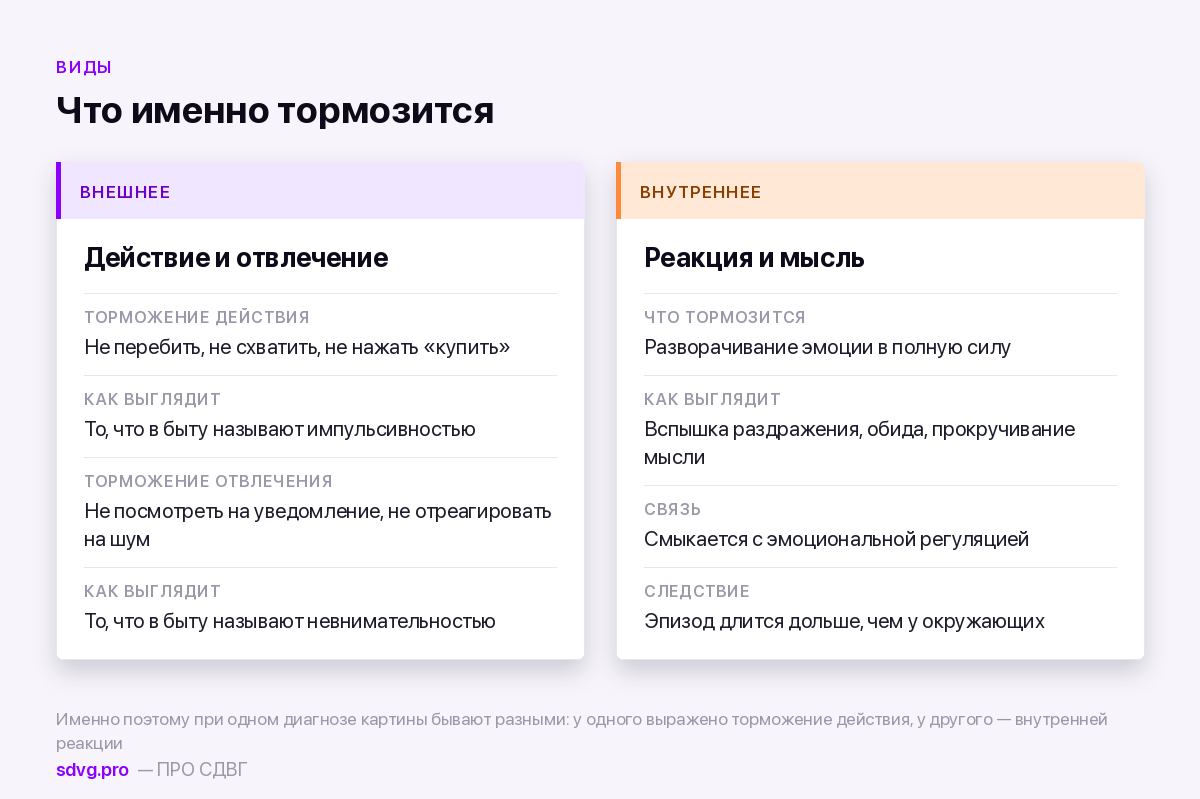Click text 'Не посмотреть на уведомление, не отреагировать на шум'

318,525
